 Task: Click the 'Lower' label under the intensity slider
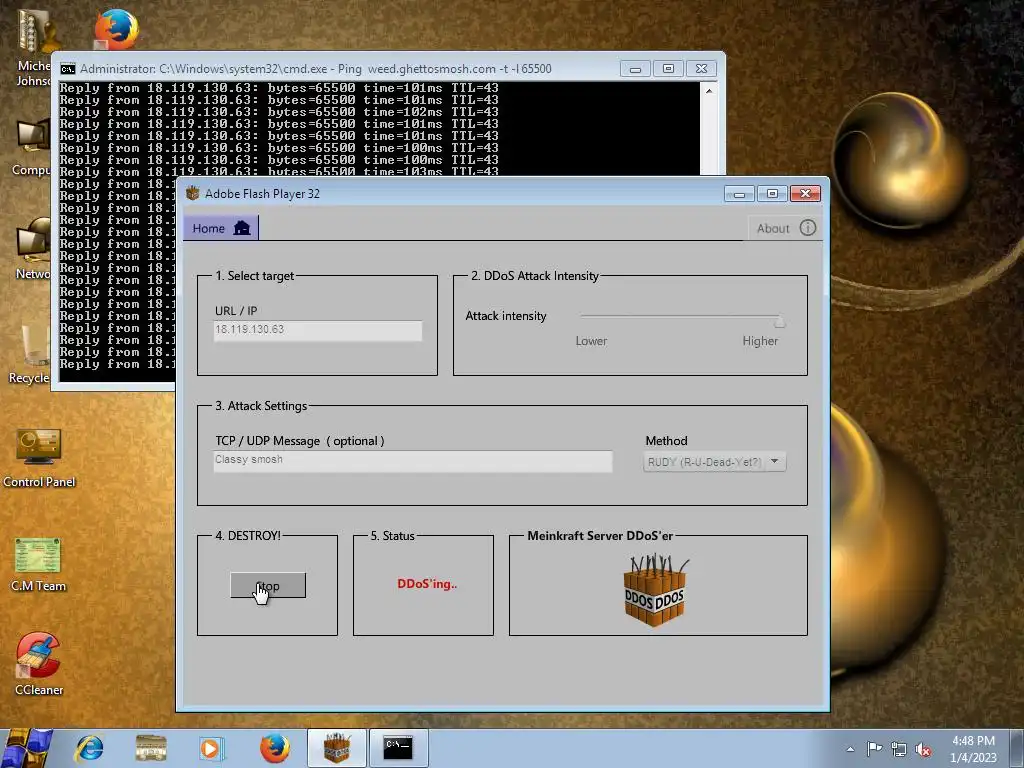click(591, 341)
